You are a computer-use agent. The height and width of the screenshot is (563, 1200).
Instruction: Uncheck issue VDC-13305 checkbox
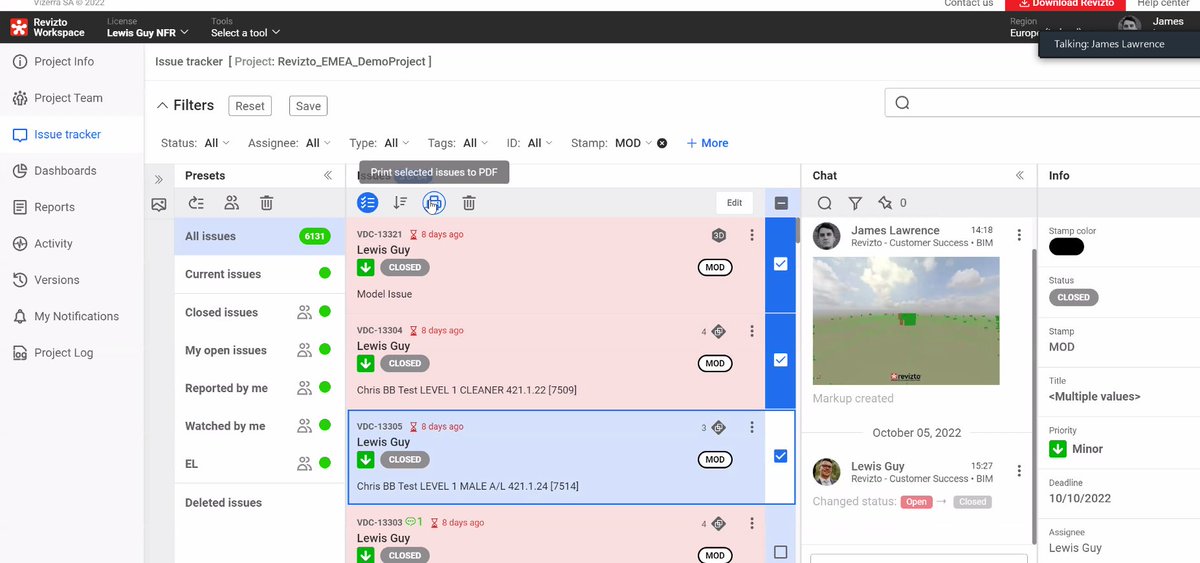(781, 456)
